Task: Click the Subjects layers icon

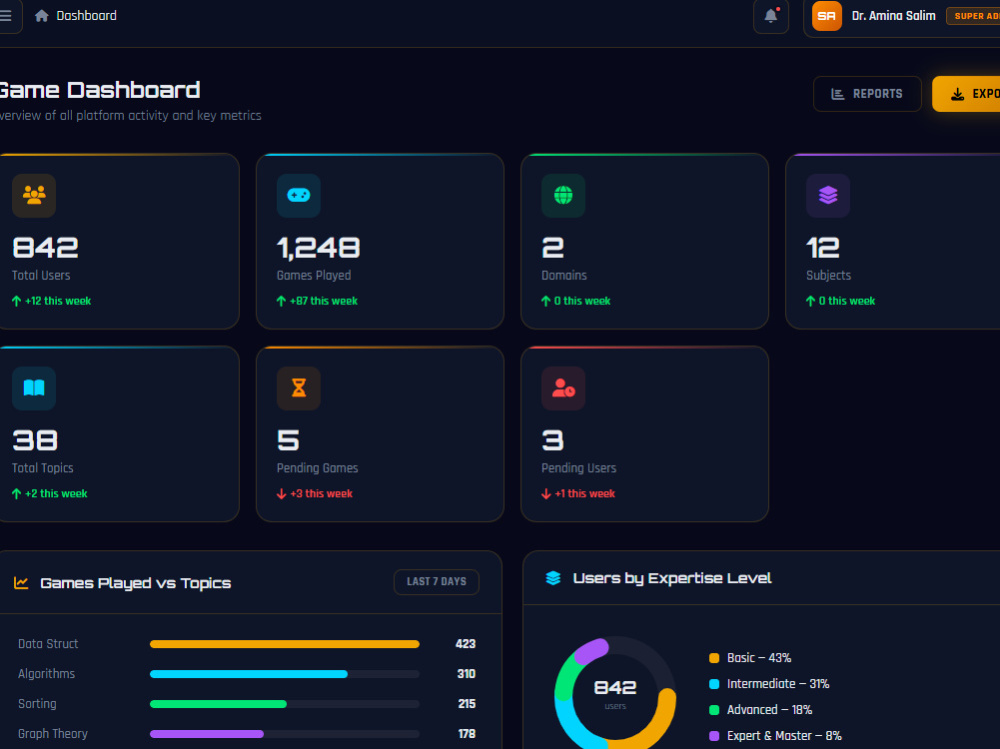Action: tap(828, 195)
